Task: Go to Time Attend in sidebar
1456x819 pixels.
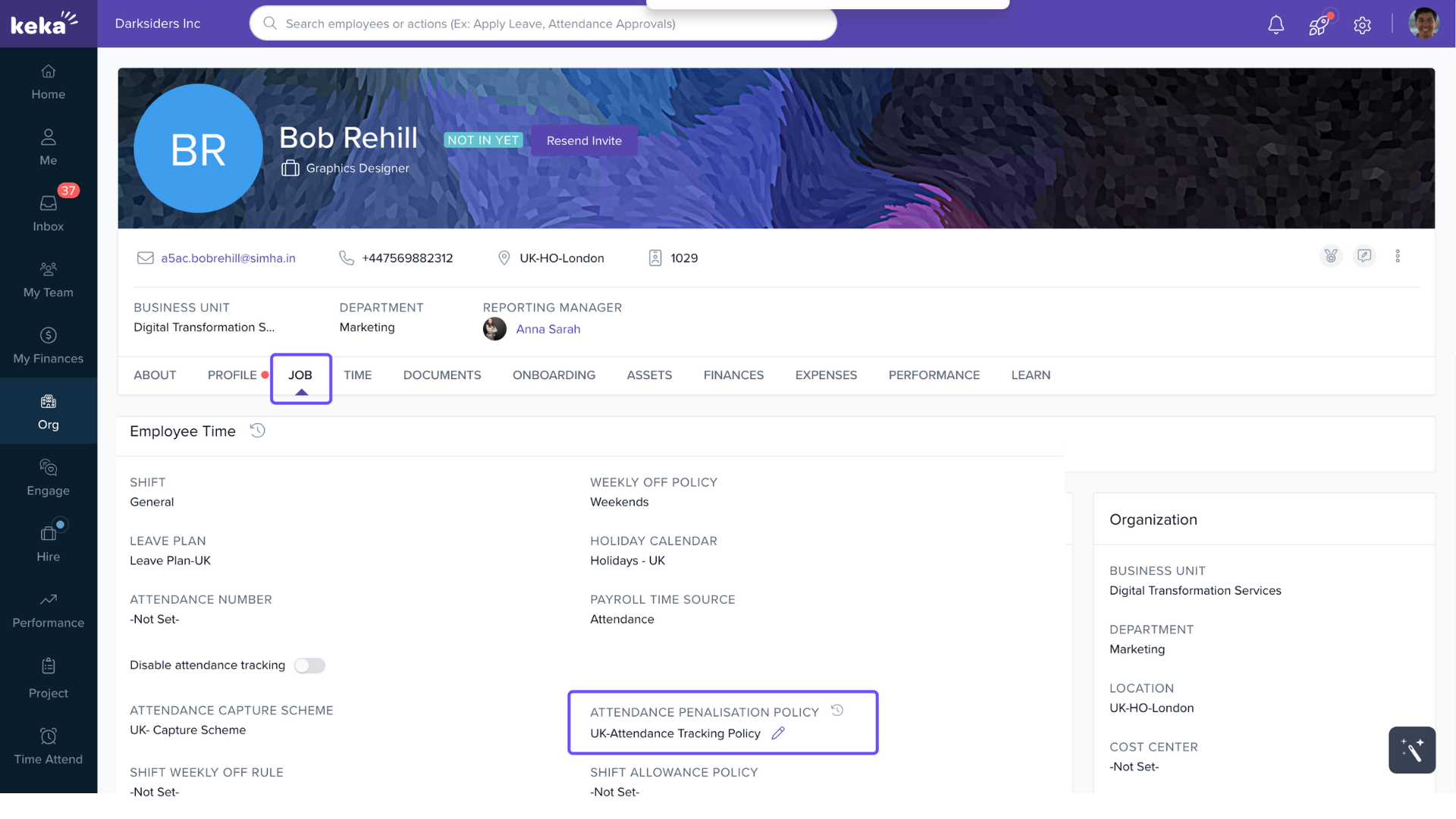Action: point(49,746)
